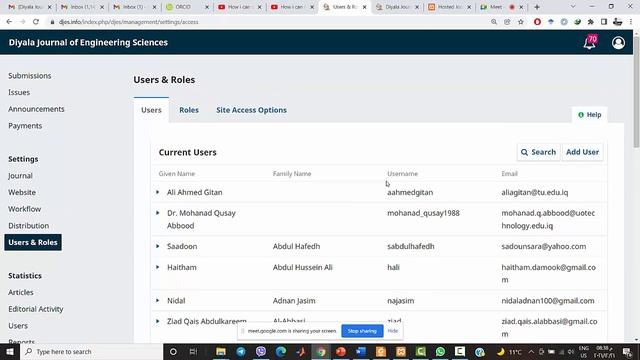Open the user profile avatar icon
This screenshot has width=640, height=360.
click(x=618, y=42)
